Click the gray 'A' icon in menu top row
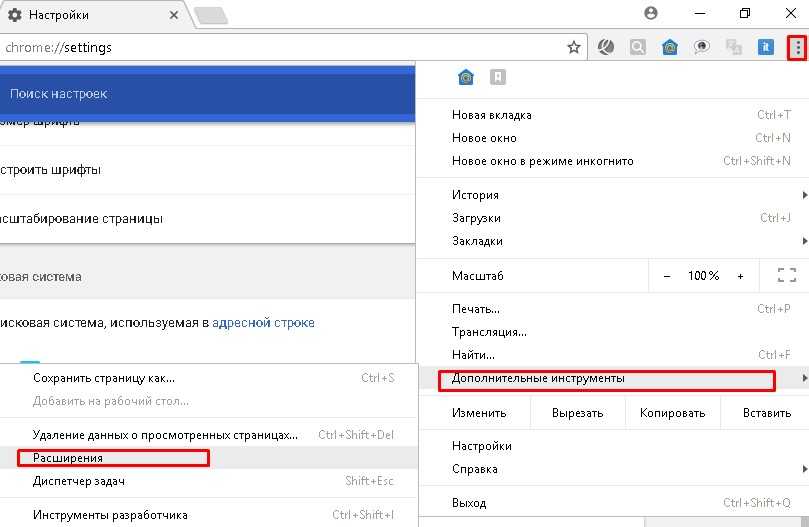The width and height of the screenshot is (809, 527). point(497,77)
